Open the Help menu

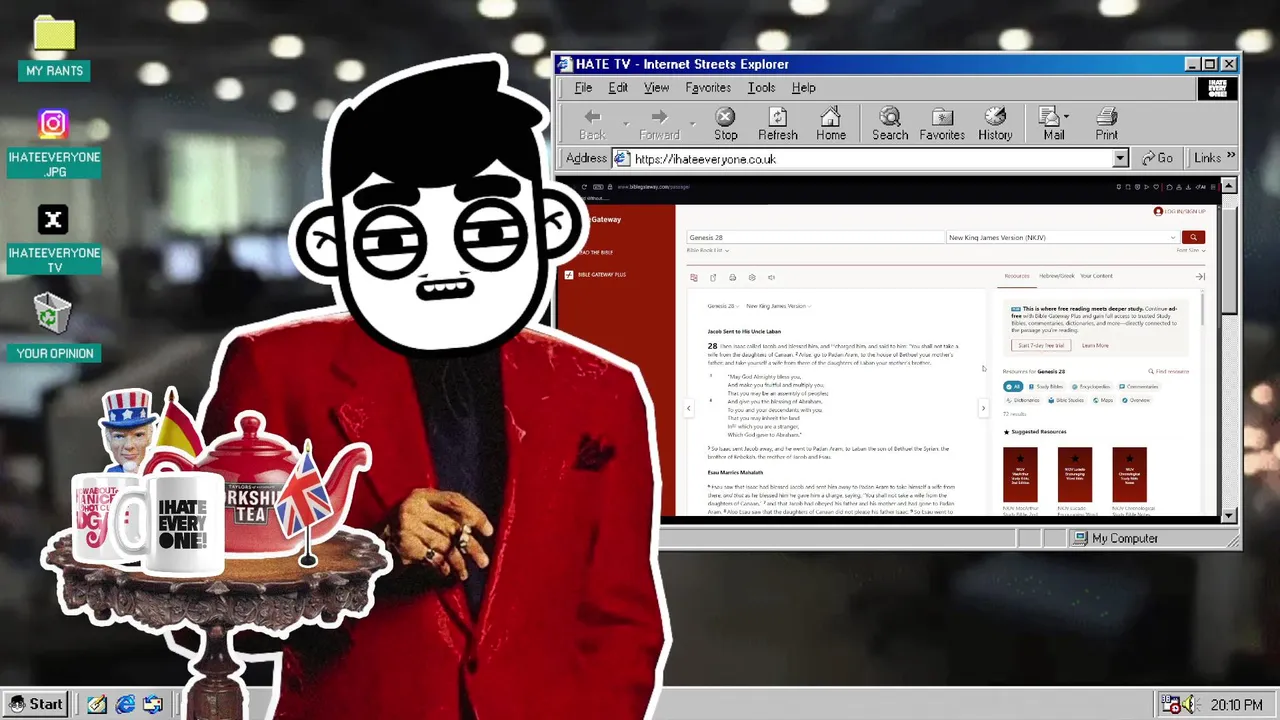(x=803, y=88)
